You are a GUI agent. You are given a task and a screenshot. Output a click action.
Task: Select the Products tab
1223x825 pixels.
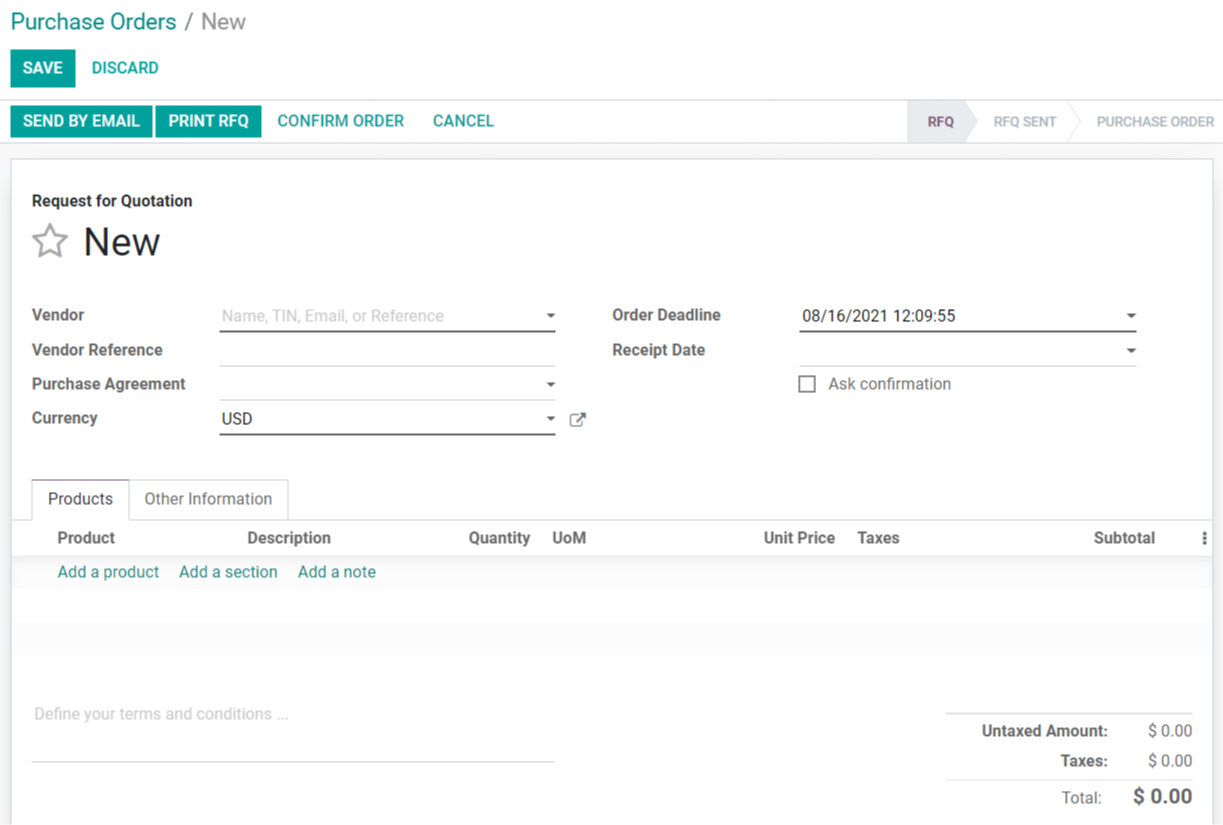point(80,499)
